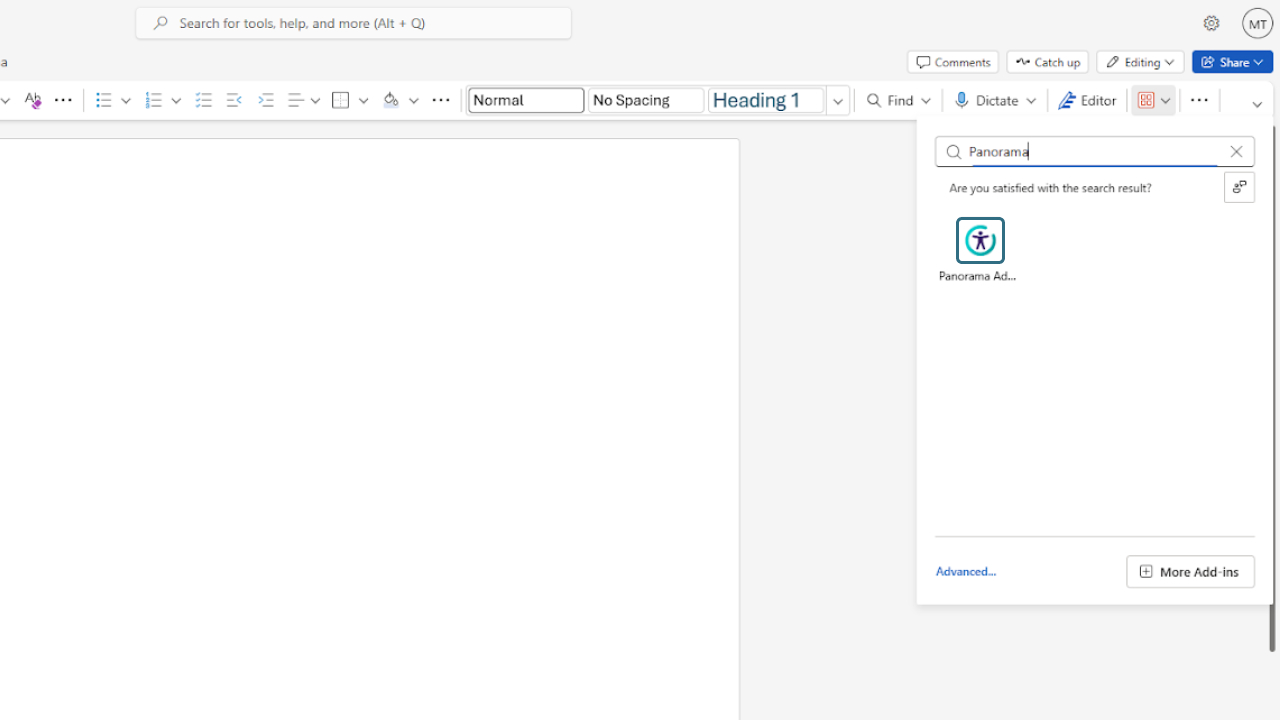The image size is (1280, 720).
Task: Open more ribbon commands ellipsis
Action: point(1199,100)
